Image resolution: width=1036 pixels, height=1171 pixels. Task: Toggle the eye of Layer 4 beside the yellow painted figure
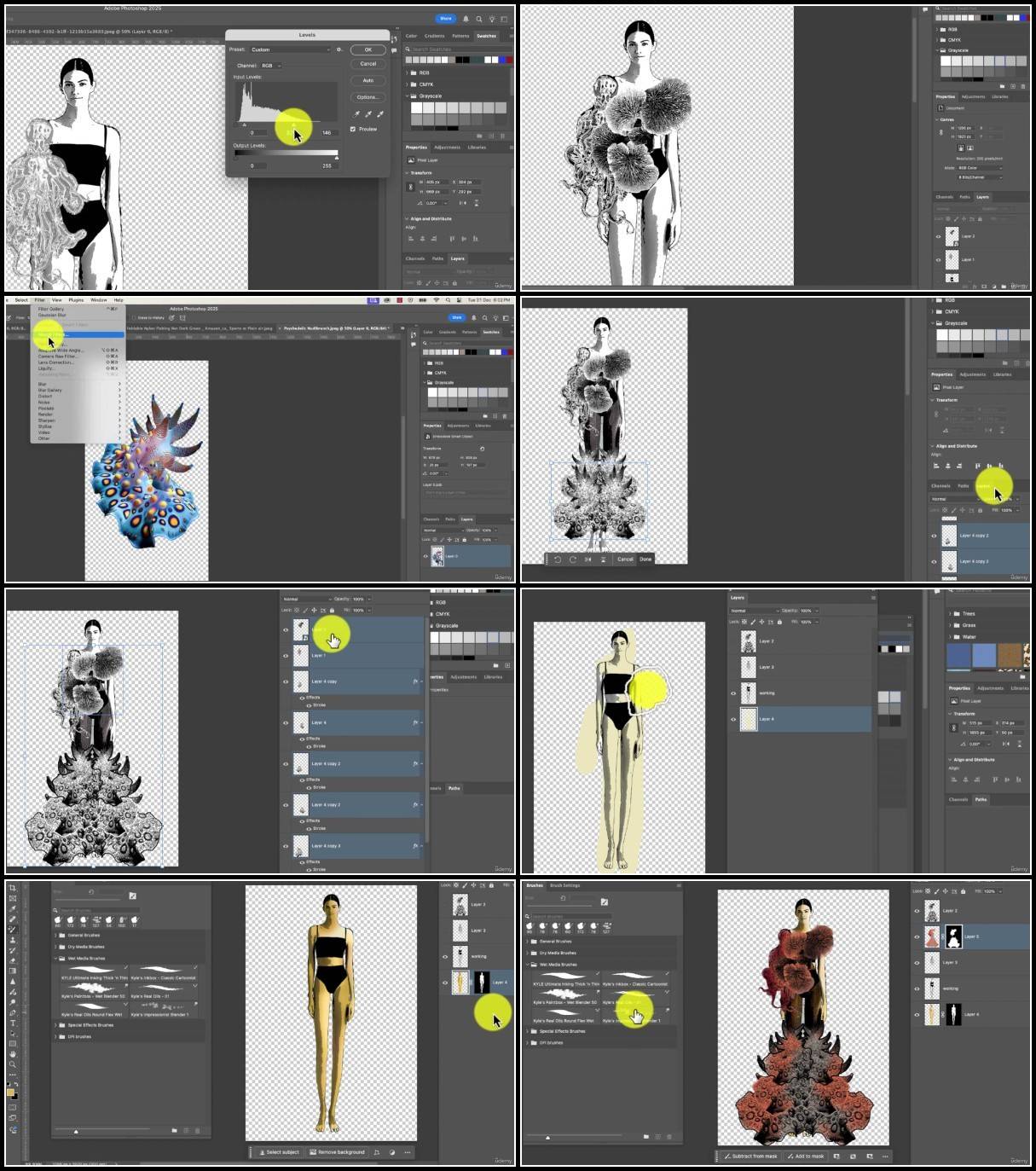coord(733,719)
